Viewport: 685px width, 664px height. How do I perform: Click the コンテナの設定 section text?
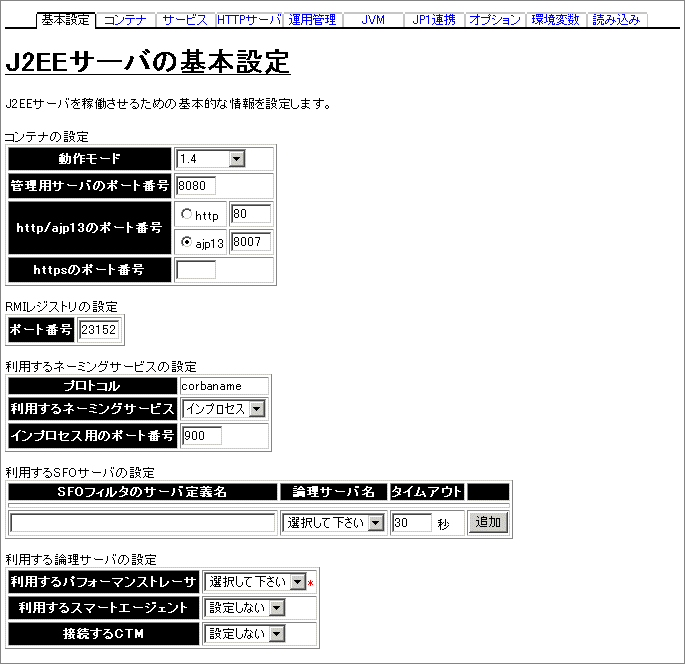[x=47, y=137]
